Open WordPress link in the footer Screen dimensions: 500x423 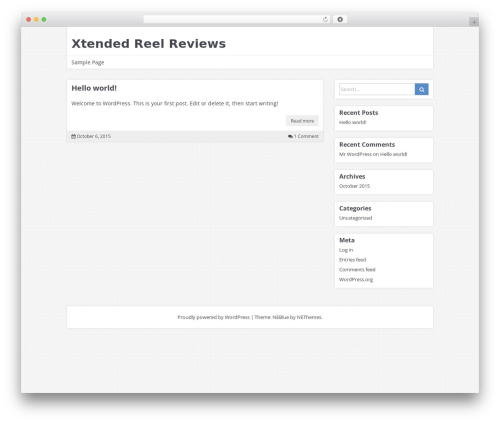click(x=237, y=317)
